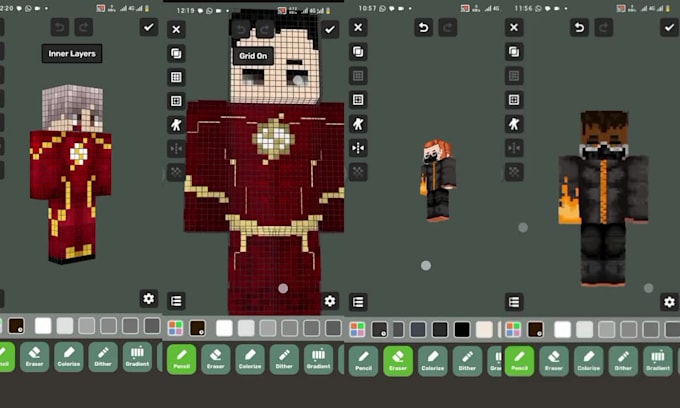Open settings gear in the 2:20 screen

click(x=149, y=298)
